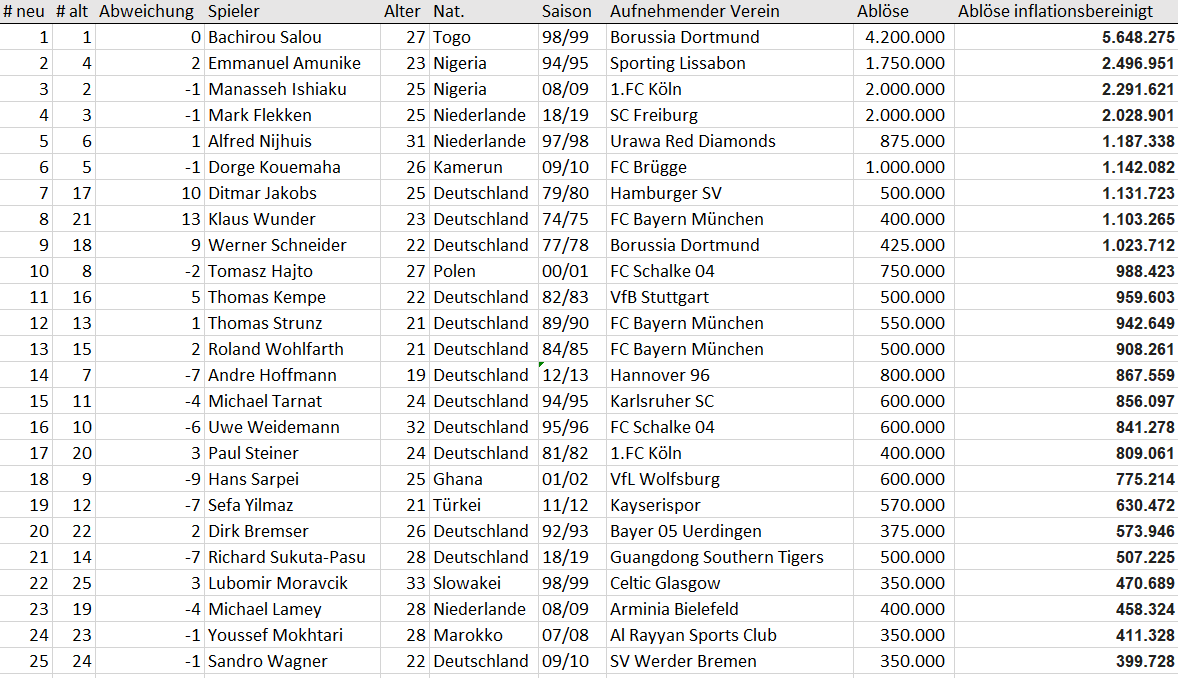
Task: Click the cell with Urawa Red Diamonds
Action: click(729, 141)
